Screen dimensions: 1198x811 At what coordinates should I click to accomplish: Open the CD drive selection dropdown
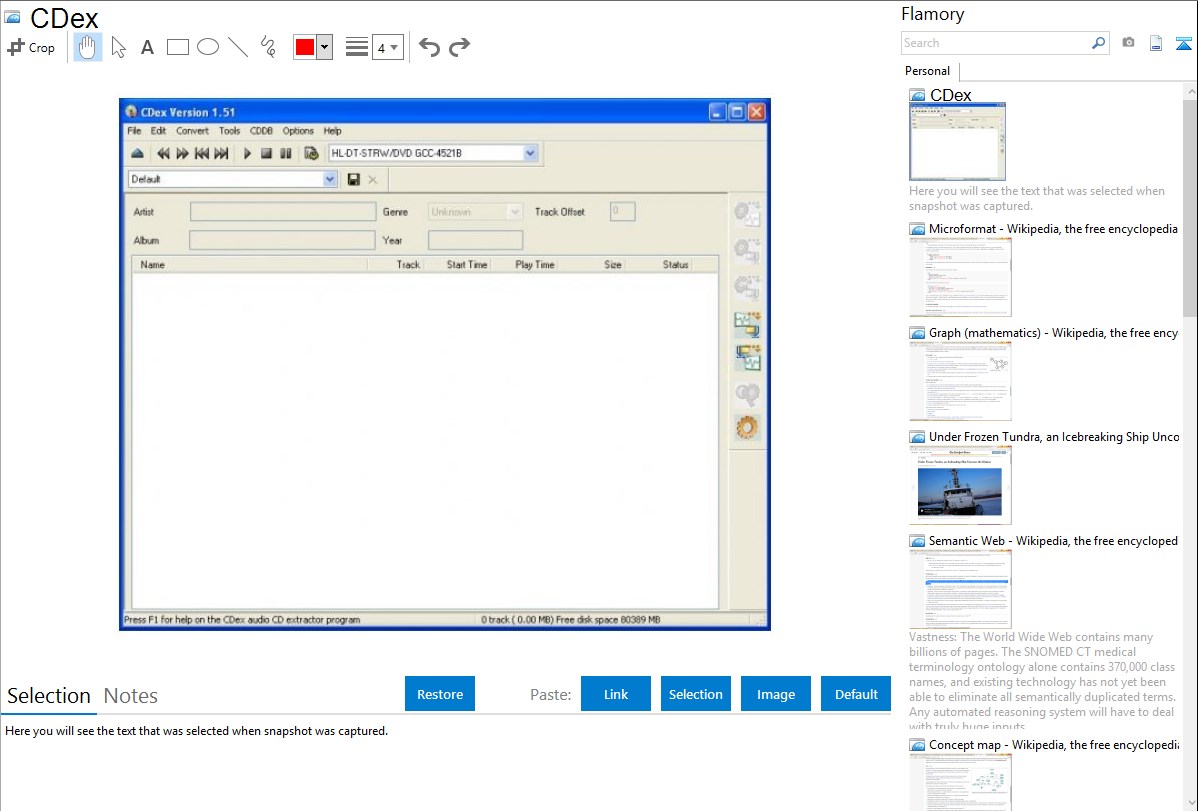(530, 153)
